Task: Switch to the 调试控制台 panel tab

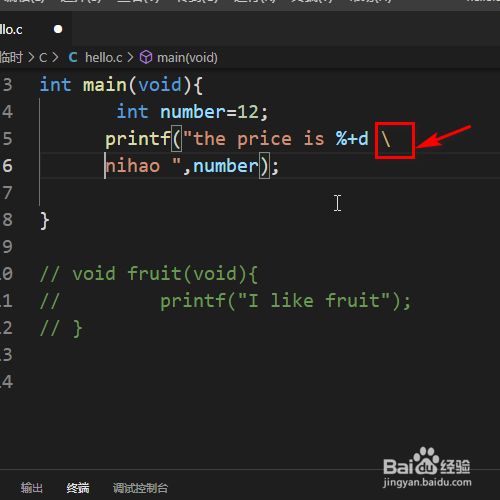Action: 140,488
